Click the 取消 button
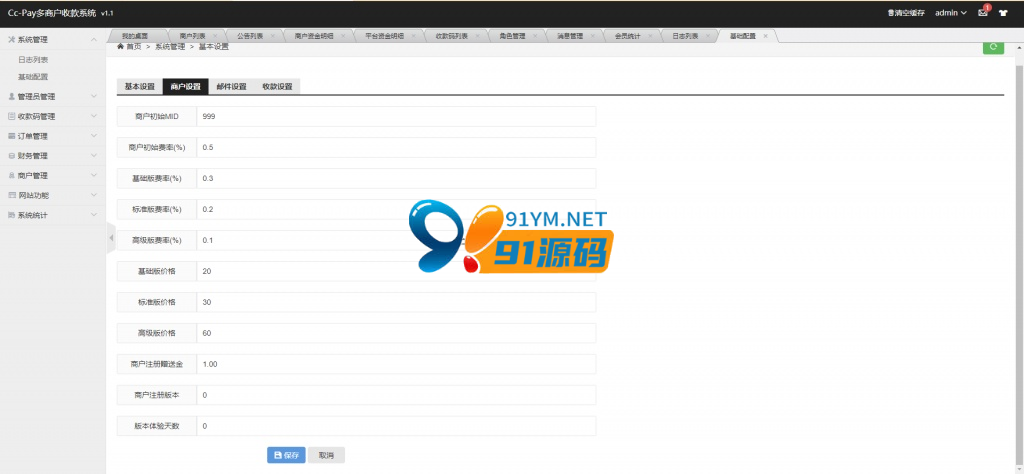This screenshot has width=1024, height=474. pyautogui.click(x=326, y=455)
